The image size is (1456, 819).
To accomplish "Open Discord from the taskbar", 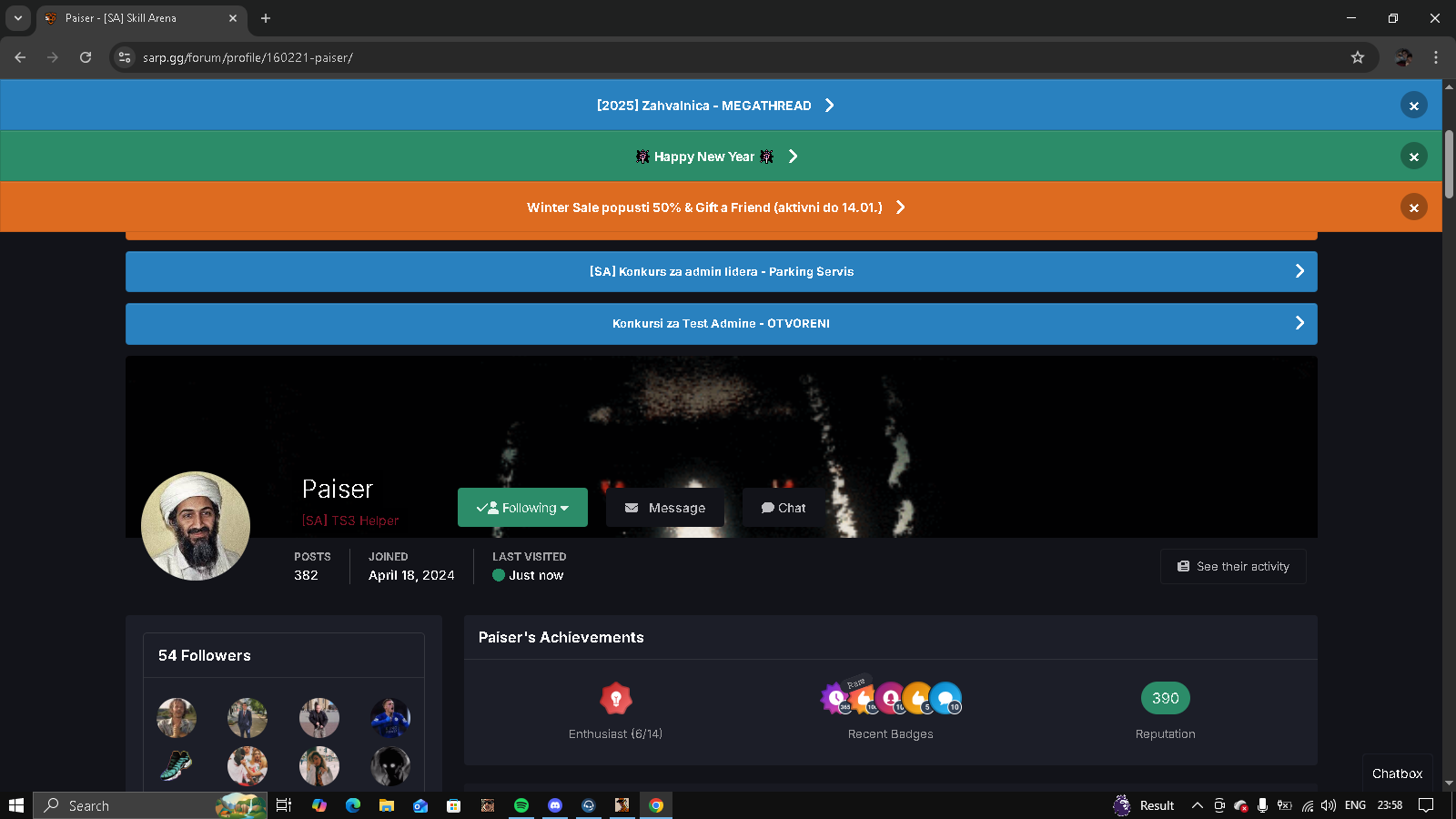I will tap(555, 805).
